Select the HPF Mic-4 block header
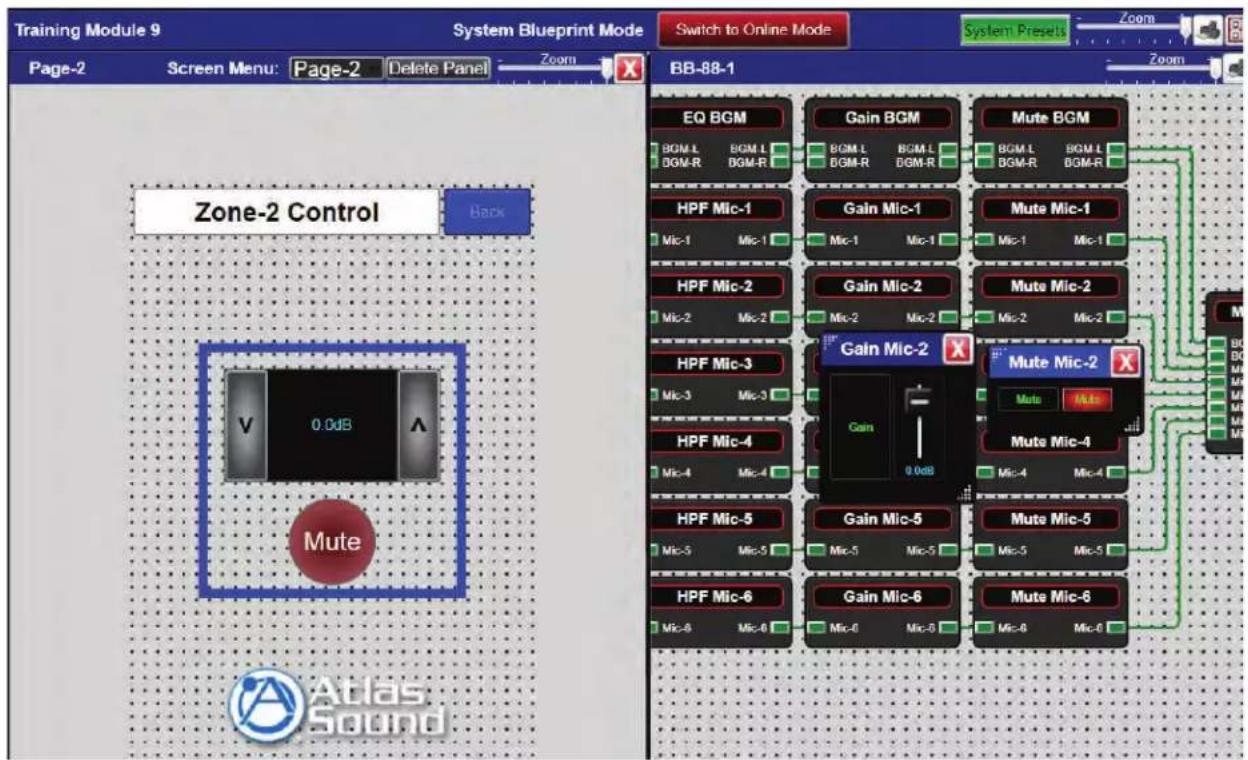Screen dimensions: 1248x760 tap(716, 441)
